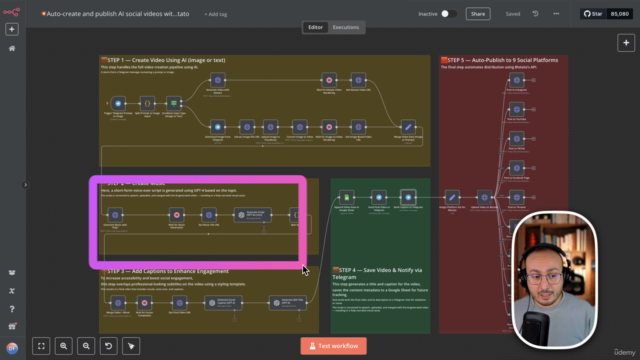Viewport: 640px width, 360px height.
Task: Click the zoom out canvas button
Action: click(x=86, y=346)
